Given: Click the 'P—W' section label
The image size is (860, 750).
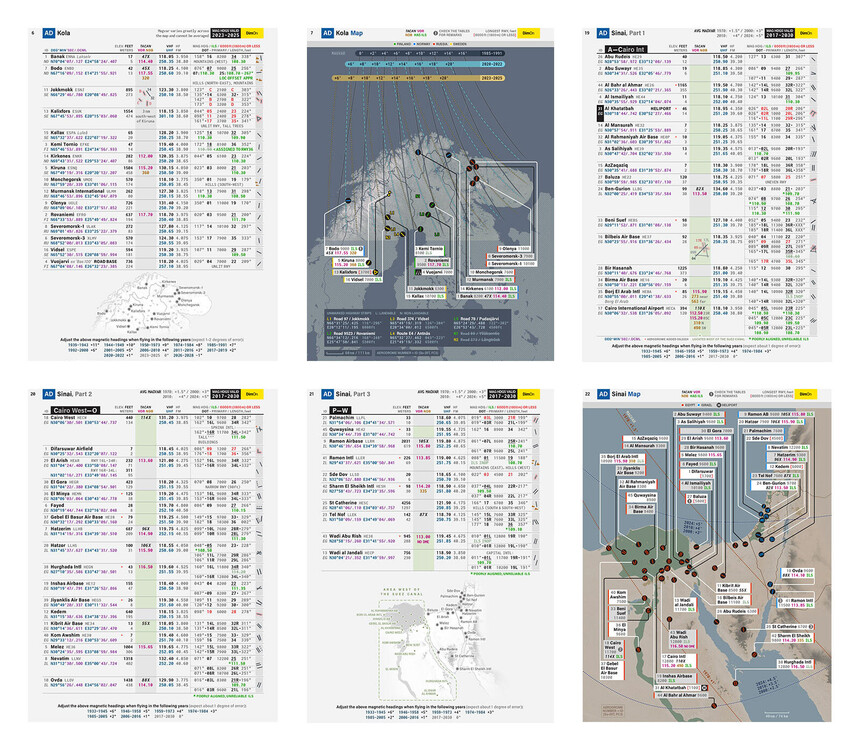Looking at the screenshot, I should 340,410.
